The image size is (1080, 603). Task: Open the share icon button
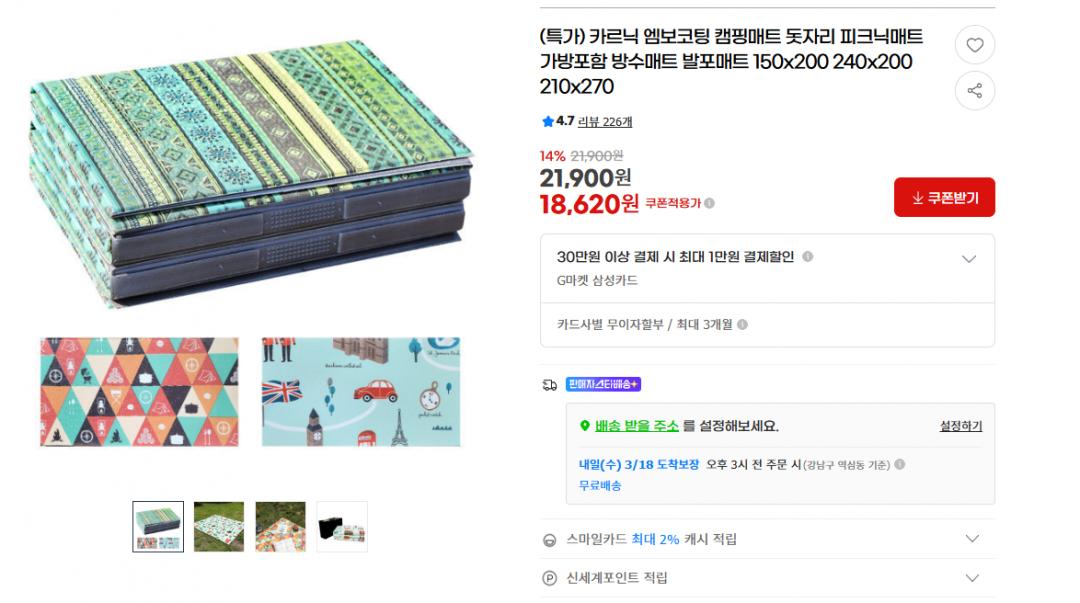(974, 90)
